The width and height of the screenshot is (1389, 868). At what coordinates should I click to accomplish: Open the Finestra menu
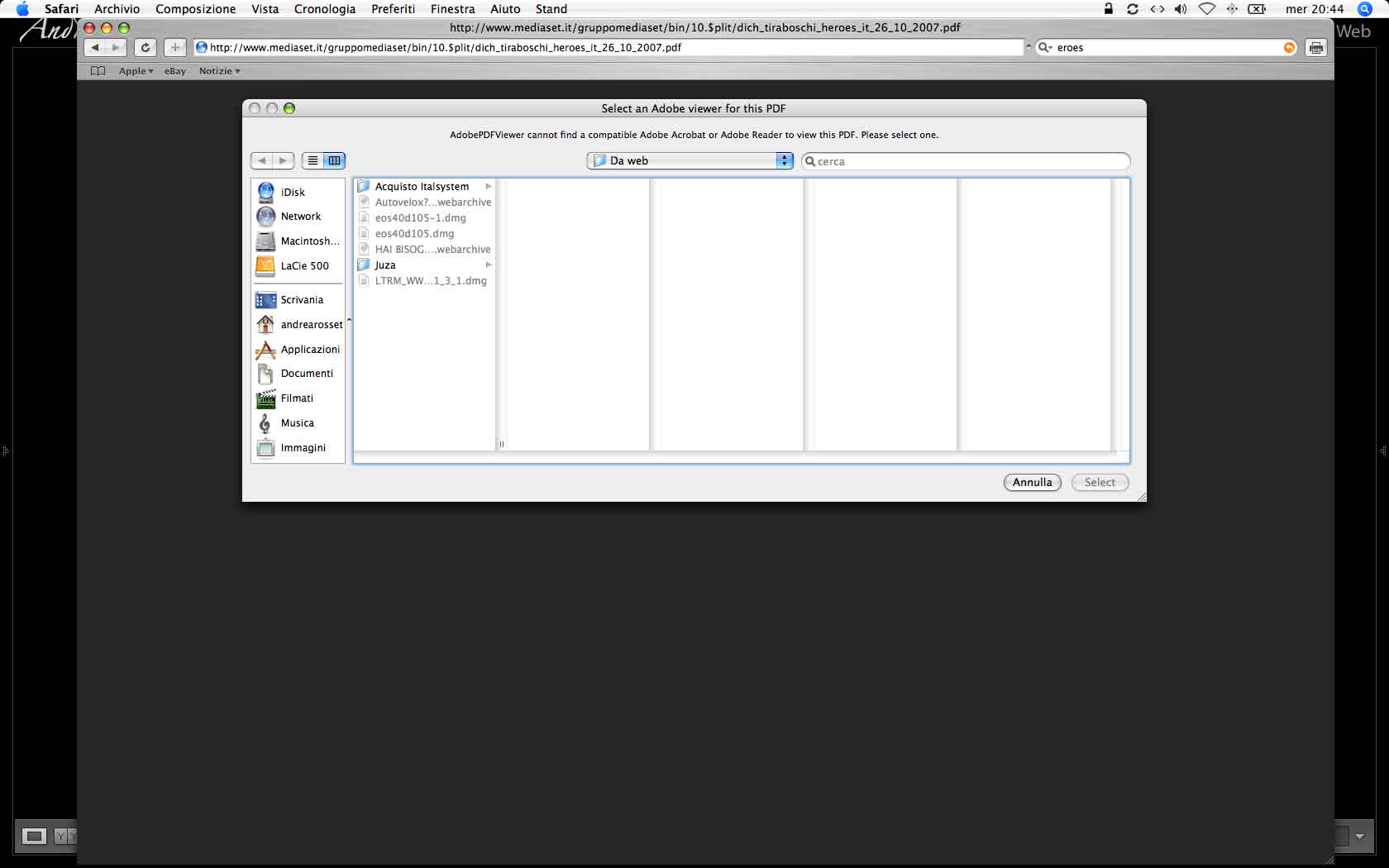[452, 9]
